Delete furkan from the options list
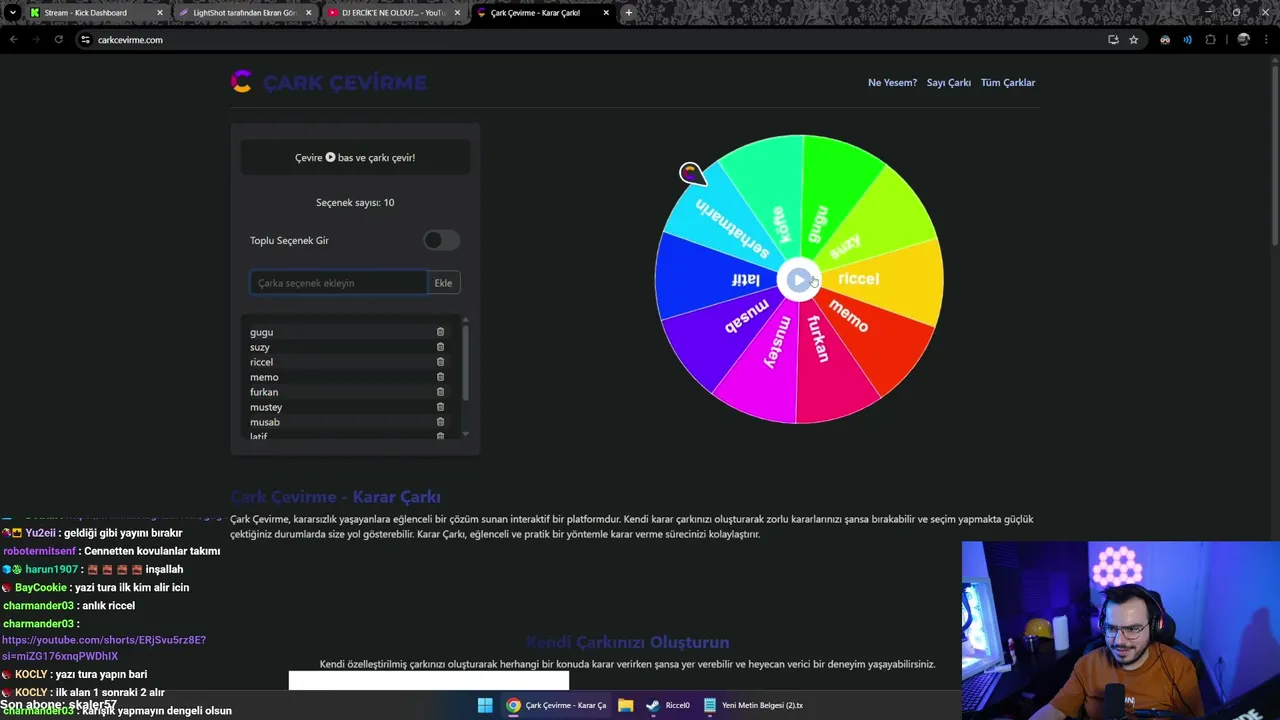1280x720 pixels. coord(440,392)
